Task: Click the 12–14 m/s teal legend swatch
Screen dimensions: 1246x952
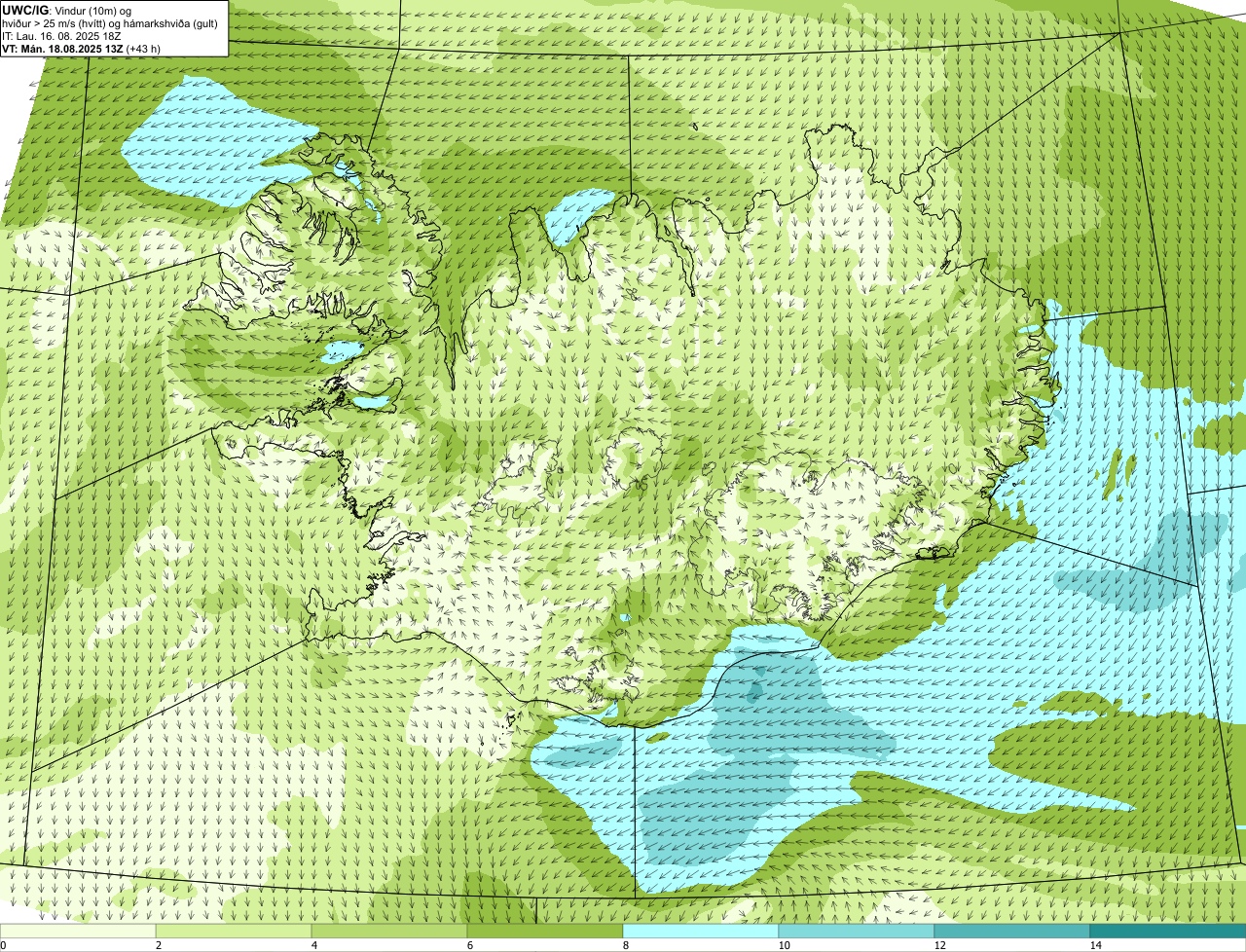Action: pyautogui.click(x=1012, y=931)
